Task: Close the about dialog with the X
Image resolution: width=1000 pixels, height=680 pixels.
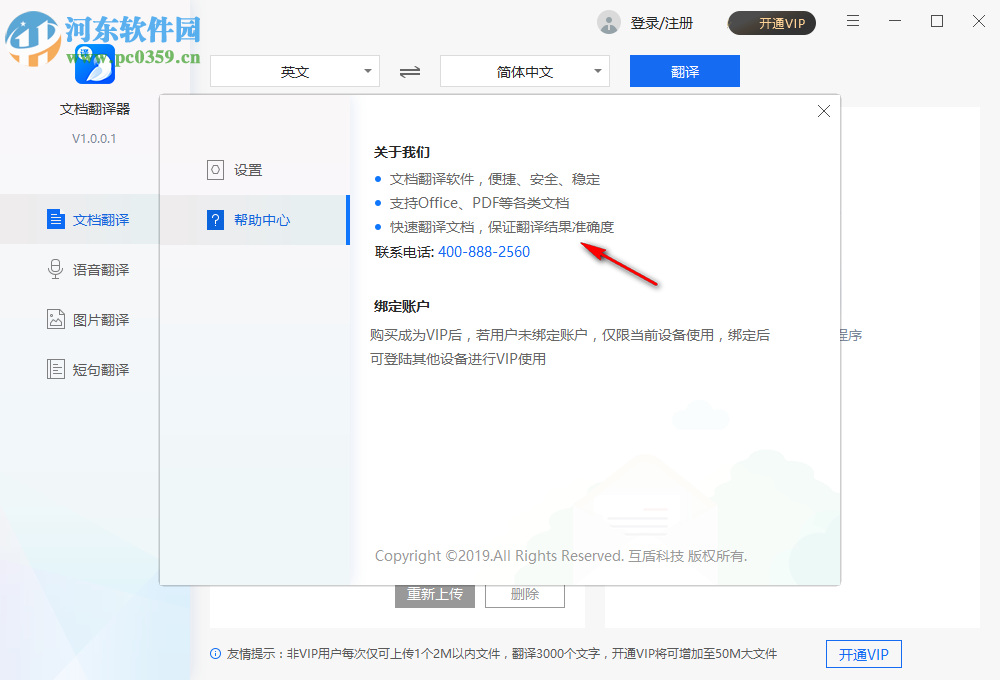Action: tap(823, 111)
